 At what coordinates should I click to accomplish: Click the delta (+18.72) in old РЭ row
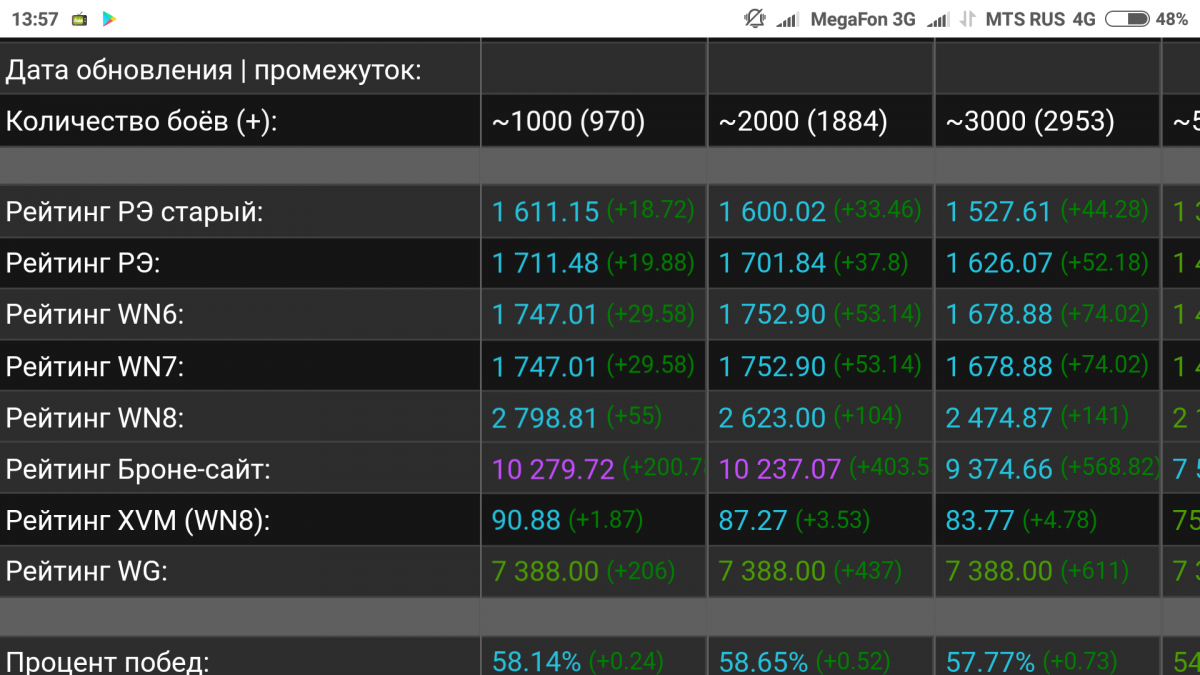click(x=651, y=210)
